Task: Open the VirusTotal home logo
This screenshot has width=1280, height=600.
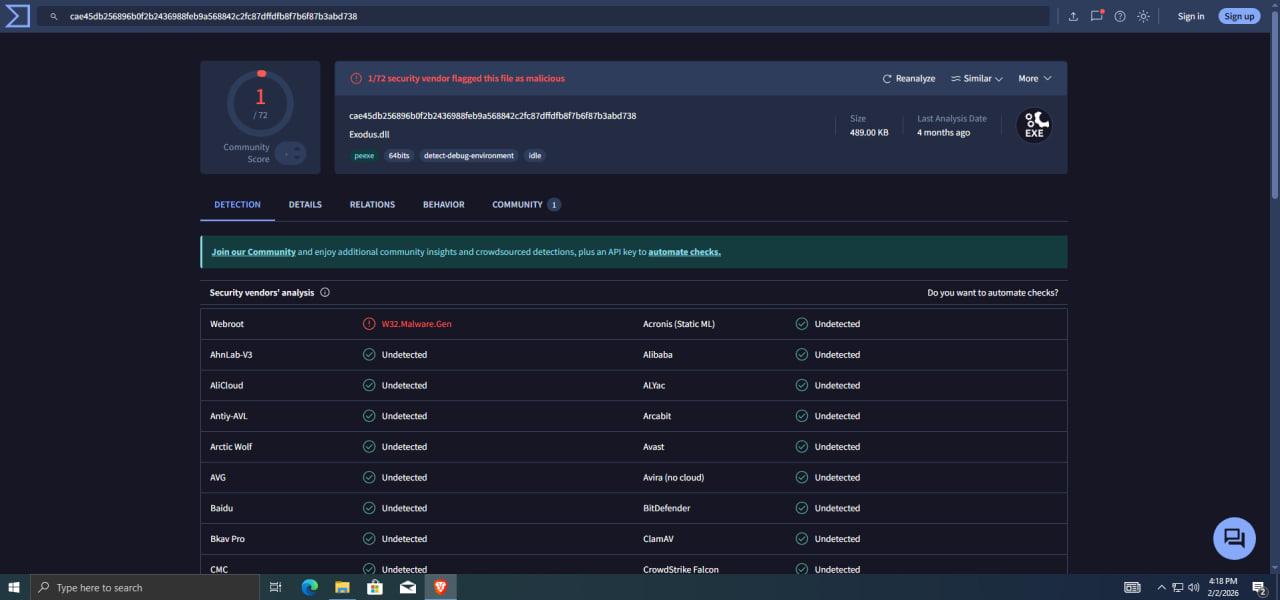Action: (x=18, y=16)
